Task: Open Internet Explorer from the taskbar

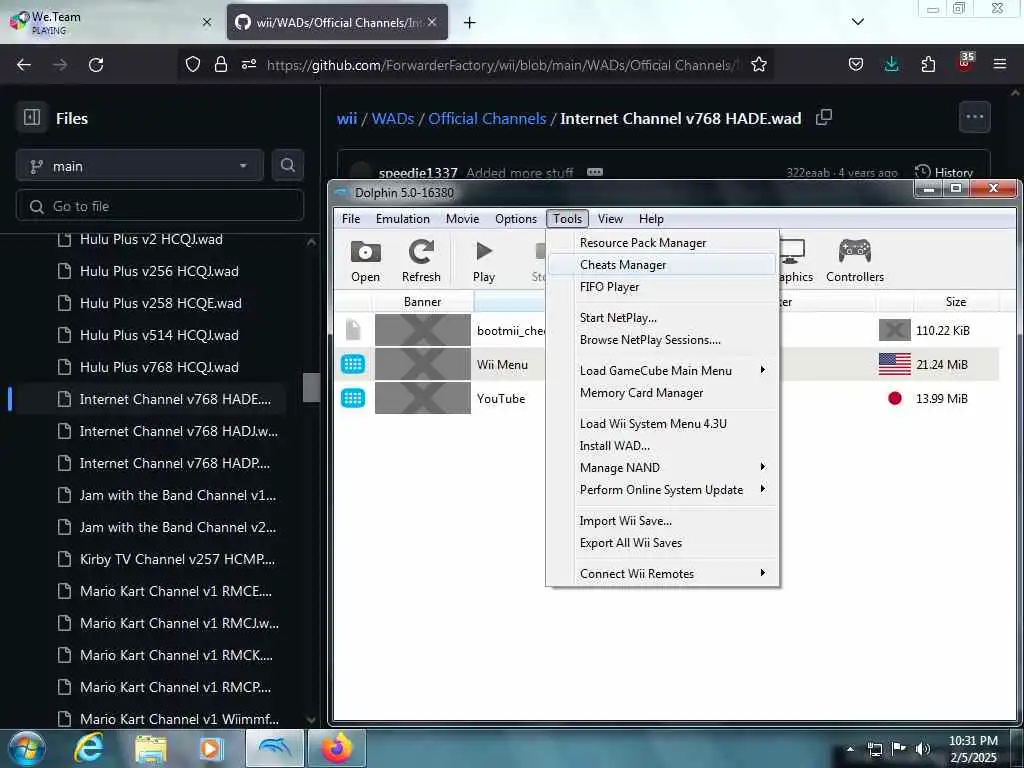Action: click(89, 748)
